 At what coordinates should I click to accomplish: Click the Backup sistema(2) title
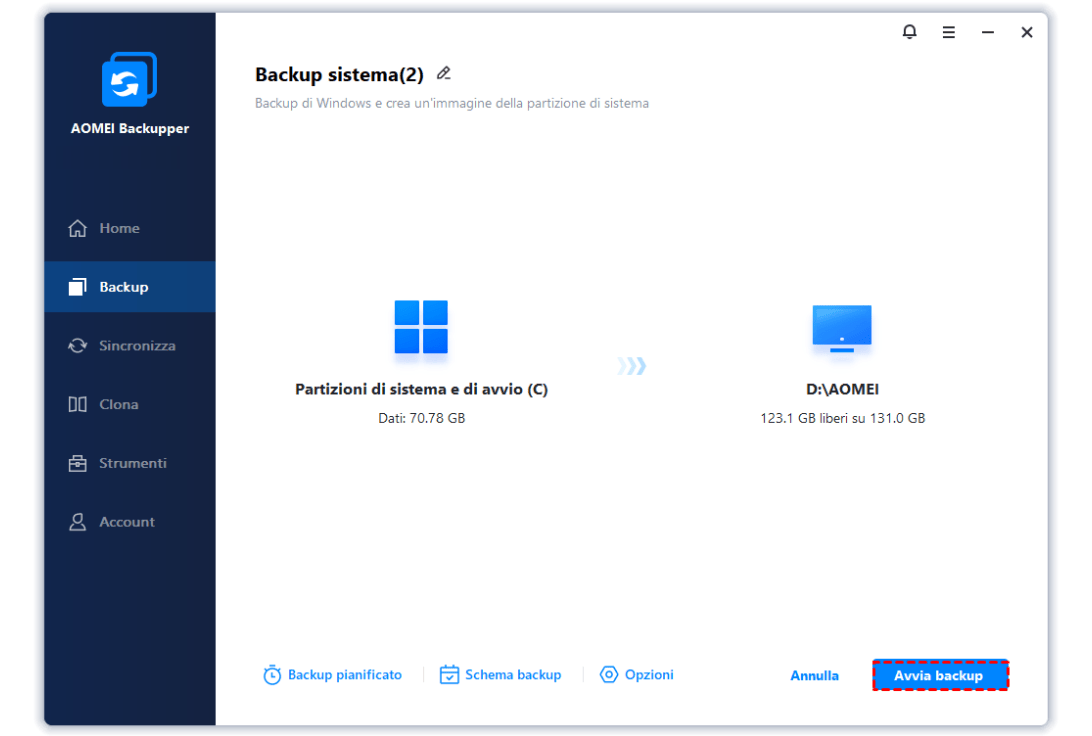point(339,75)
